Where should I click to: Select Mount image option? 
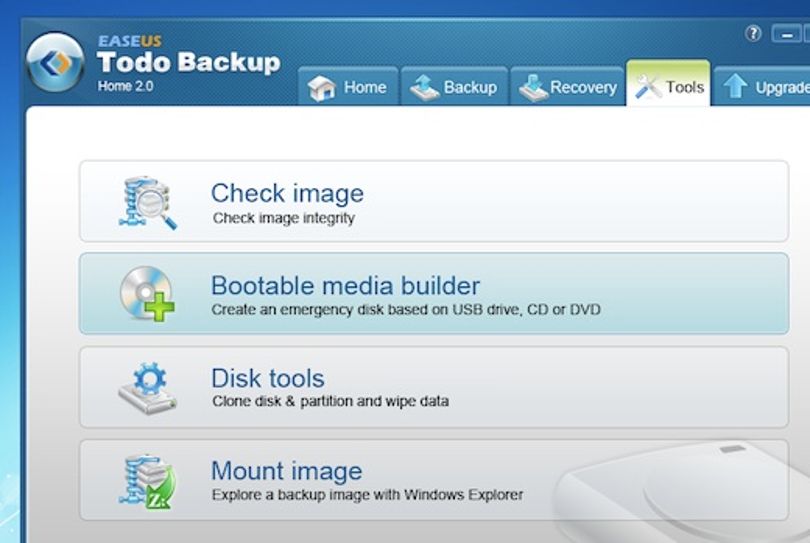[434, 480]
